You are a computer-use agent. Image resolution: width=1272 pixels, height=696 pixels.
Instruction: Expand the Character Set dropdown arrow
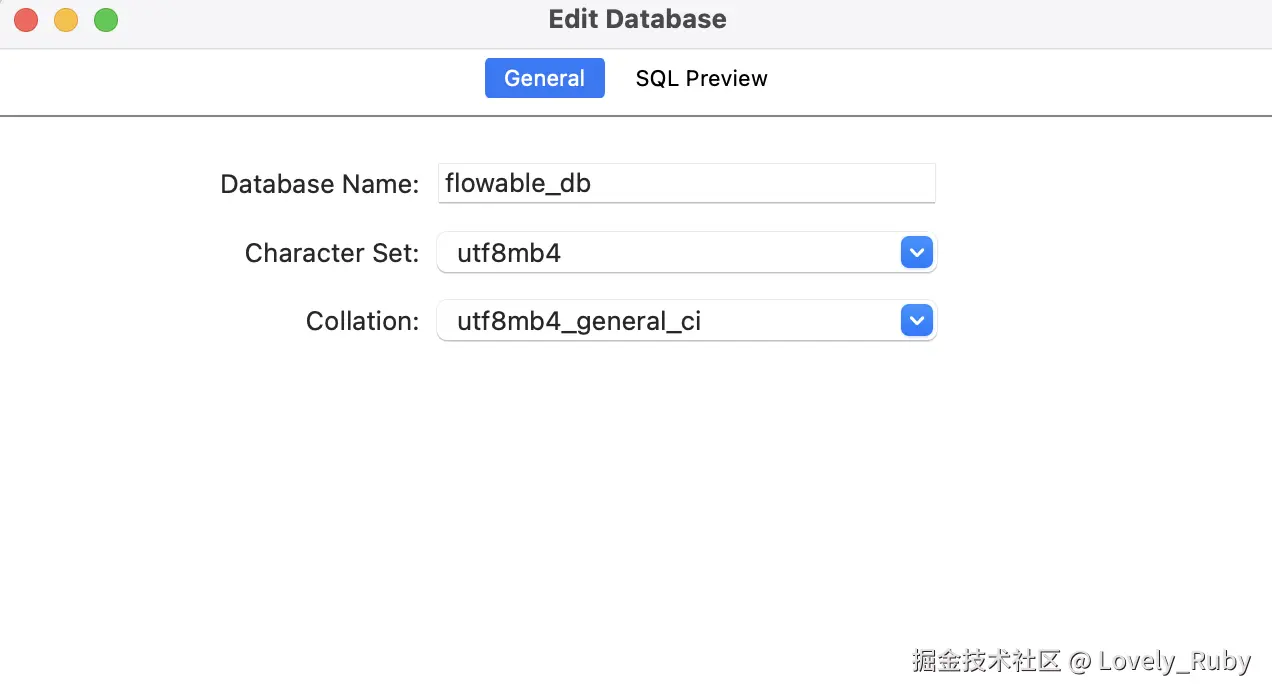(916, 252)
